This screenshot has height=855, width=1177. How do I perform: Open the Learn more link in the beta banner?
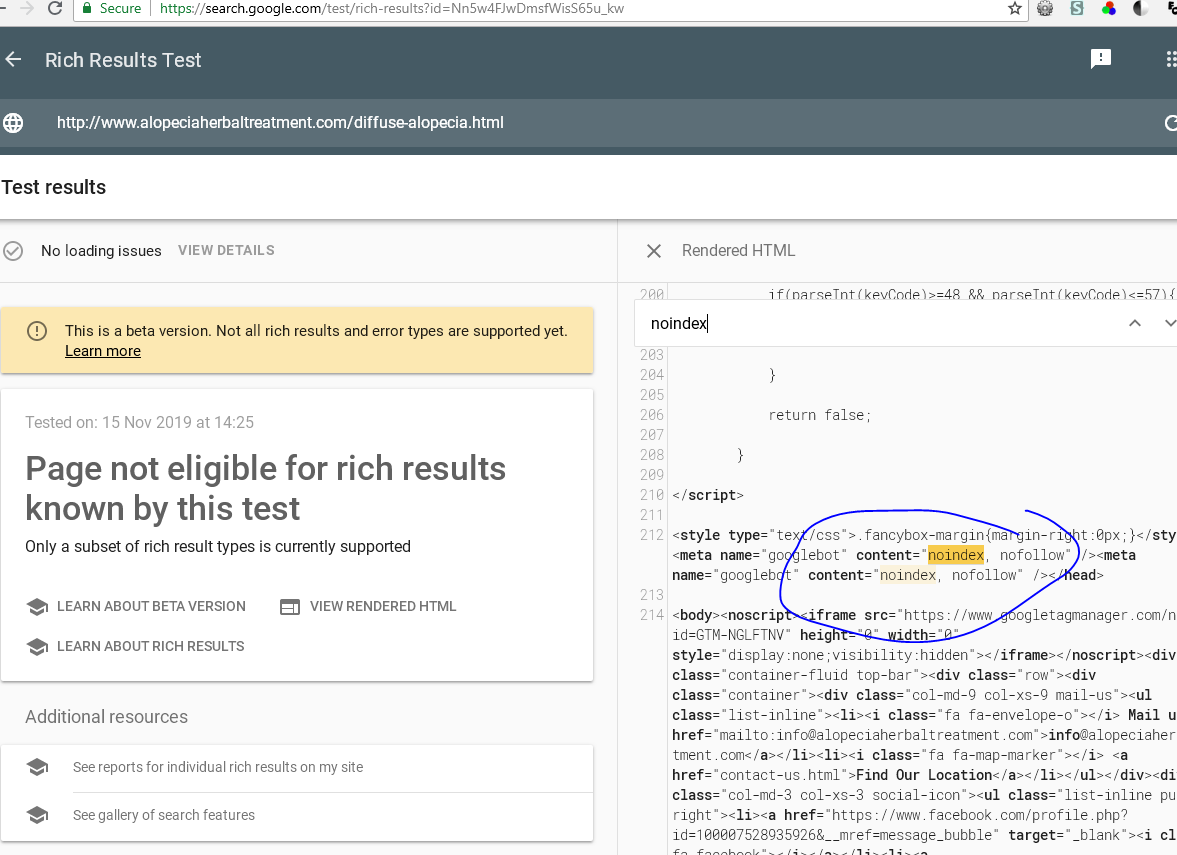coord(102,351)
